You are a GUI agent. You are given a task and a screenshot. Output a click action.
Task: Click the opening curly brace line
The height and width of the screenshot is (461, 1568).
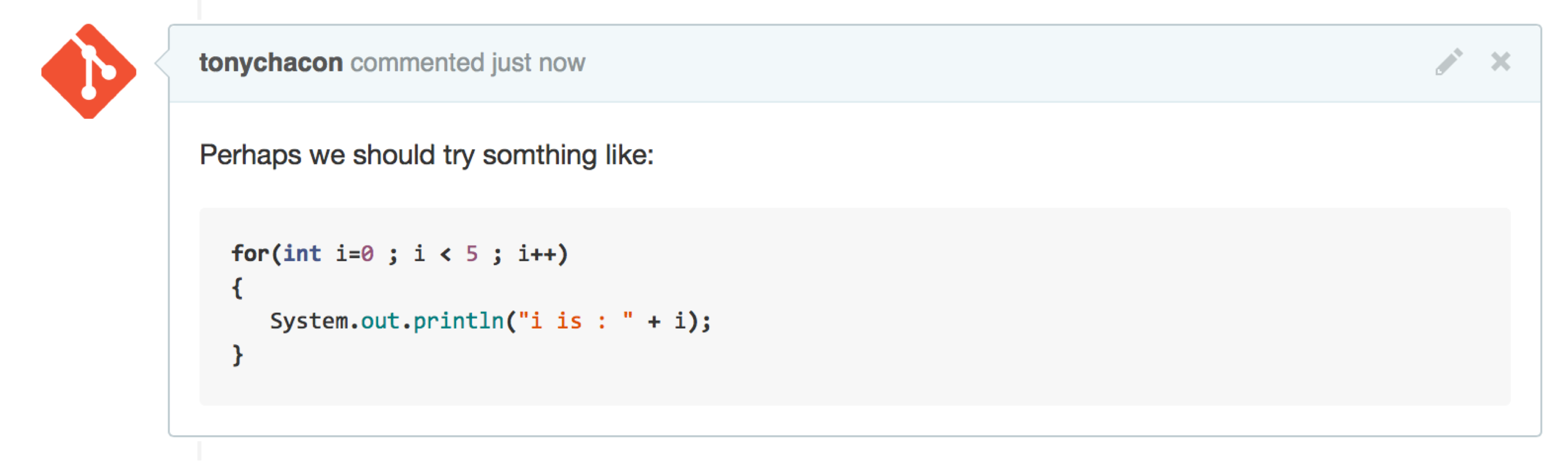coord(238,287)
